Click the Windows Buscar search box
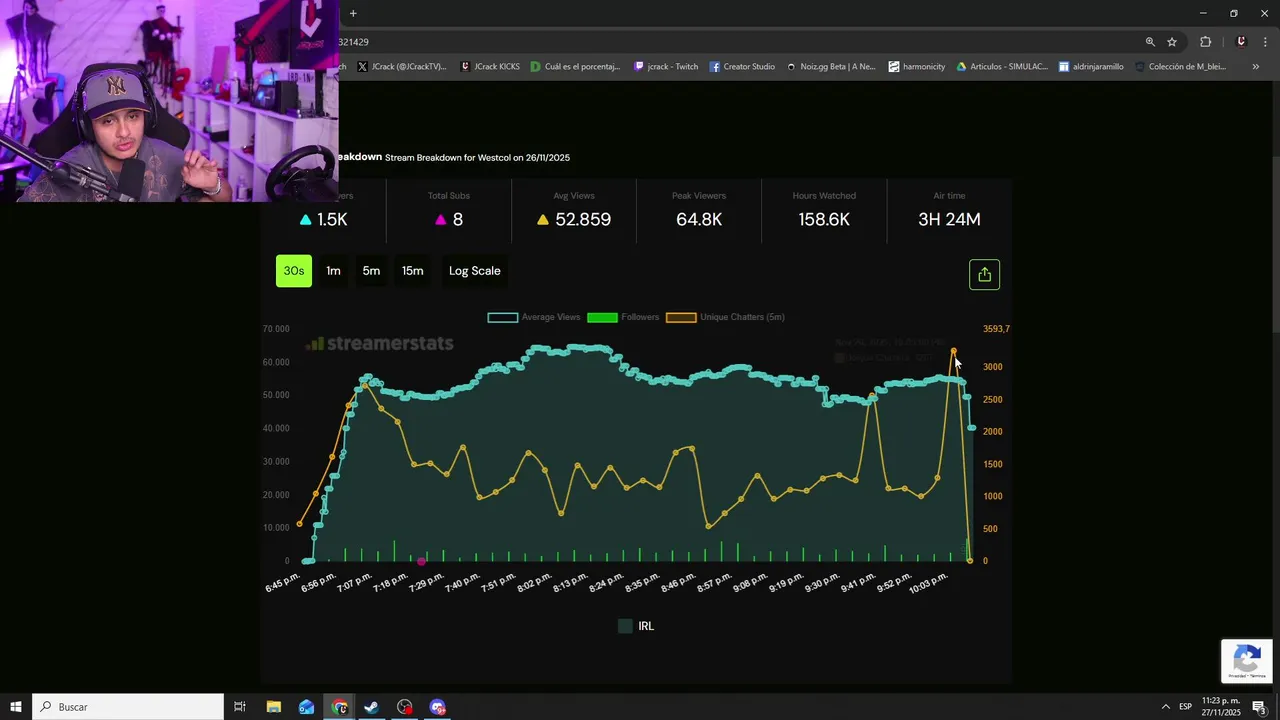Image resolution: width=1280 pixels, height=720 pixels. pos(128,707)
